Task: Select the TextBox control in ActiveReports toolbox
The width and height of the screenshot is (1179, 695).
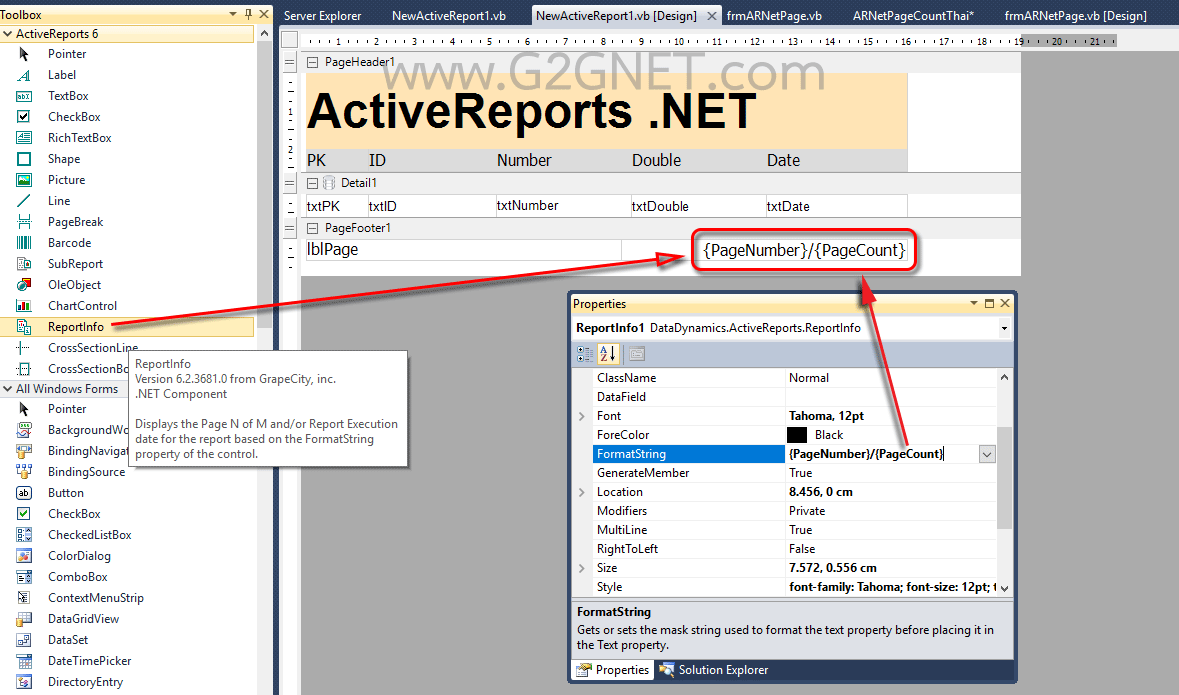Action: click(x=68, y=96)
